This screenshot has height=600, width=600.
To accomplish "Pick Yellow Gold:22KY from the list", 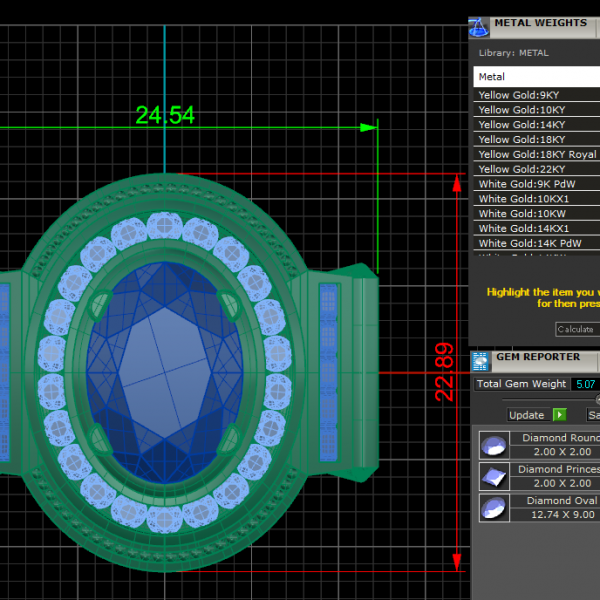I will (521, 170).
